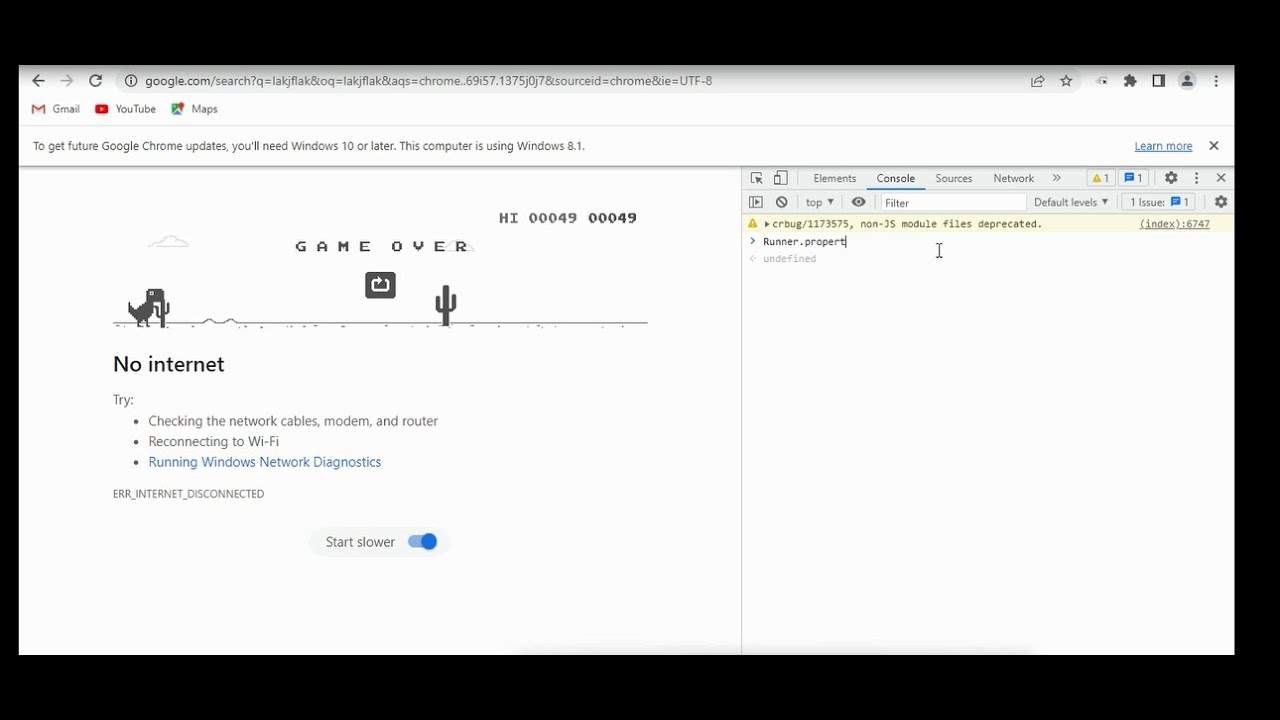Toggle the browser side panel
Screen dimensions: 1280x720
tap(1158, 81)
